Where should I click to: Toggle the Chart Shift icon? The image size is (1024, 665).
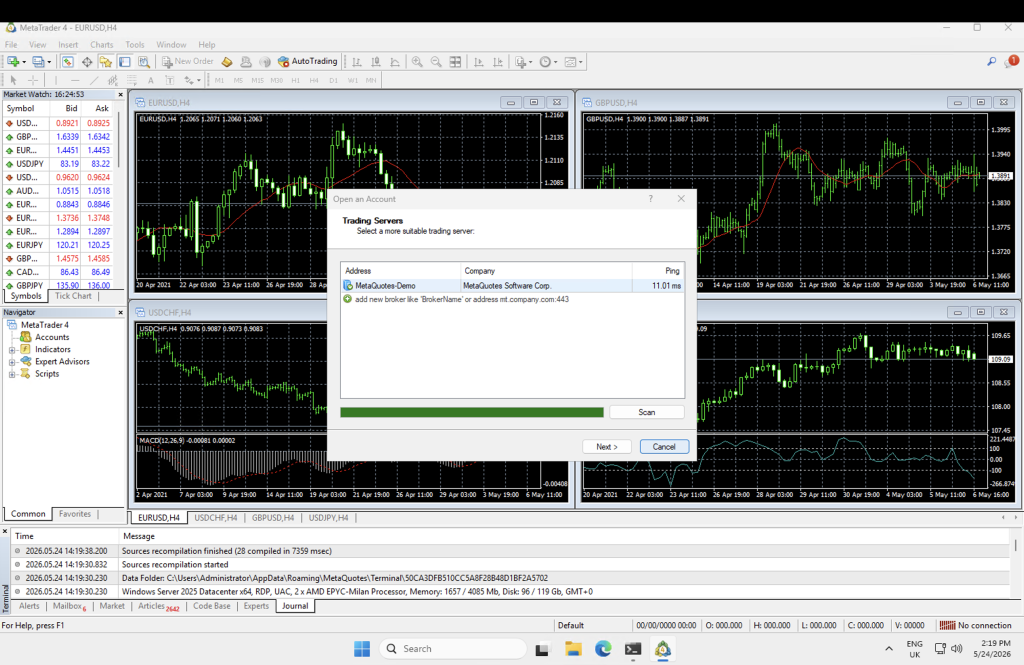click(498, 61)
